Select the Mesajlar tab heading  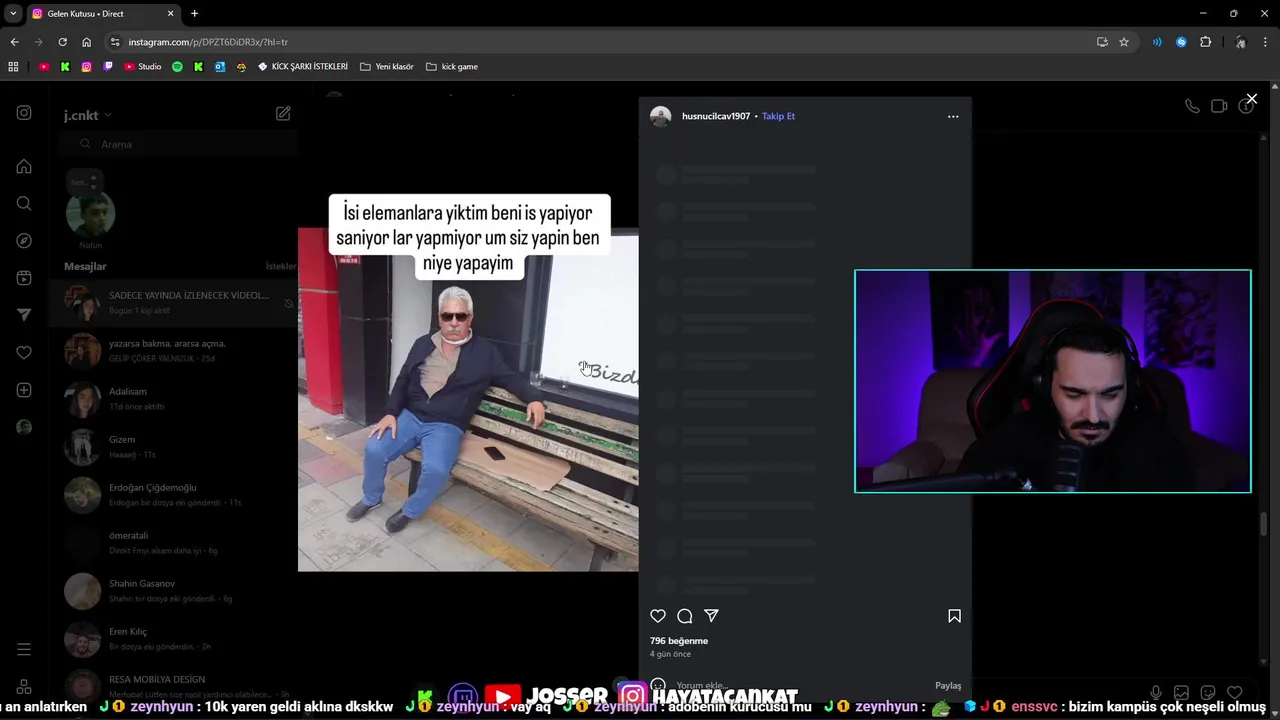[85, 266]
